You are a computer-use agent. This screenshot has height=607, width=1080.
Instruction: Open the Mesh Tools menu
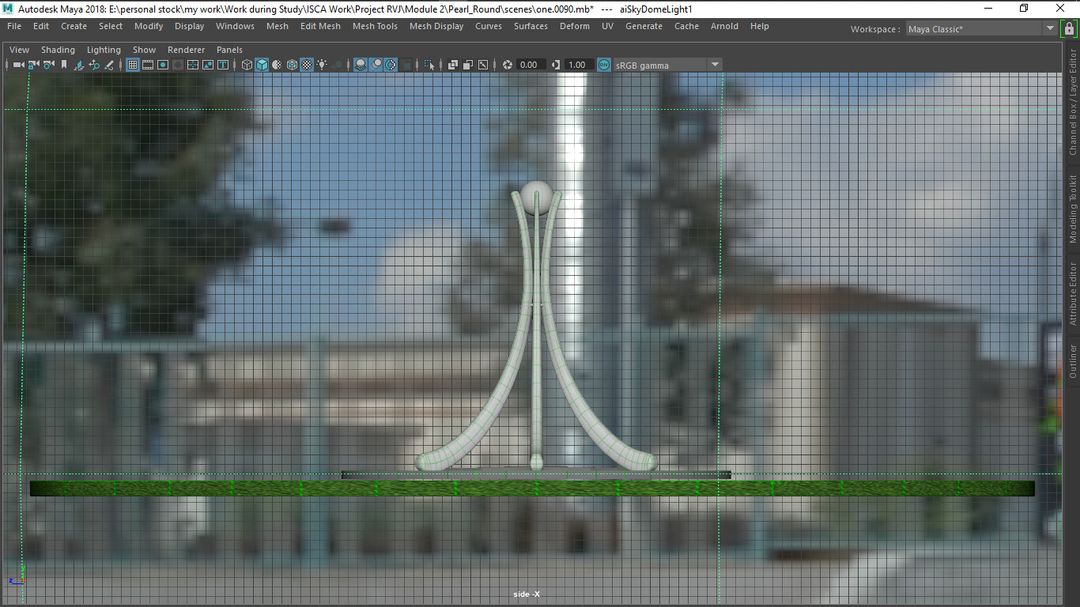(375, 26)
